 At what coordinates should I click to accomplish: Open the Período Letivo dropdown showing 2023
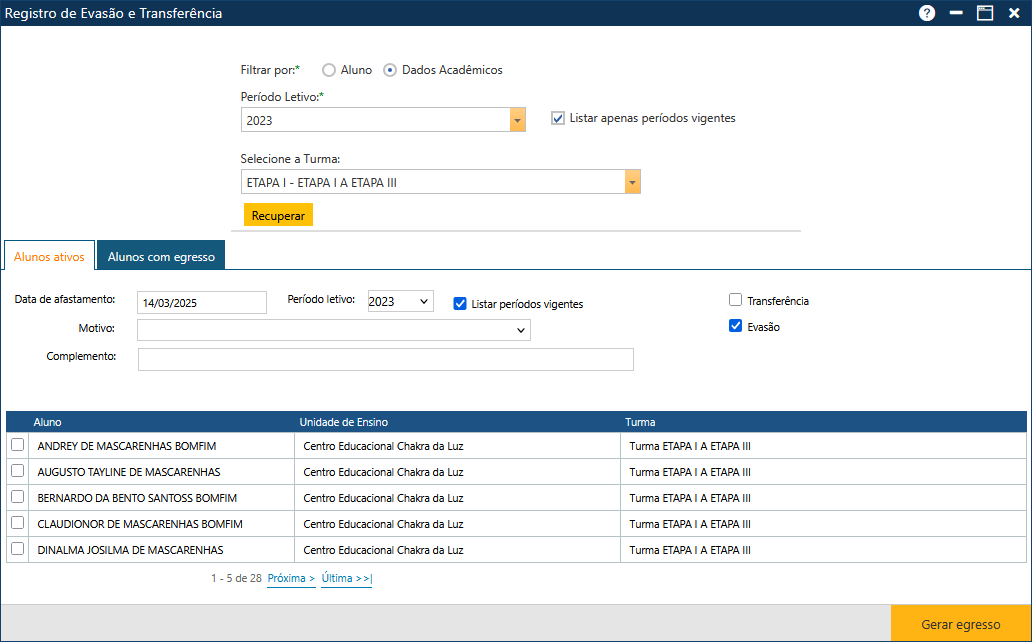[x=517, y=119]
